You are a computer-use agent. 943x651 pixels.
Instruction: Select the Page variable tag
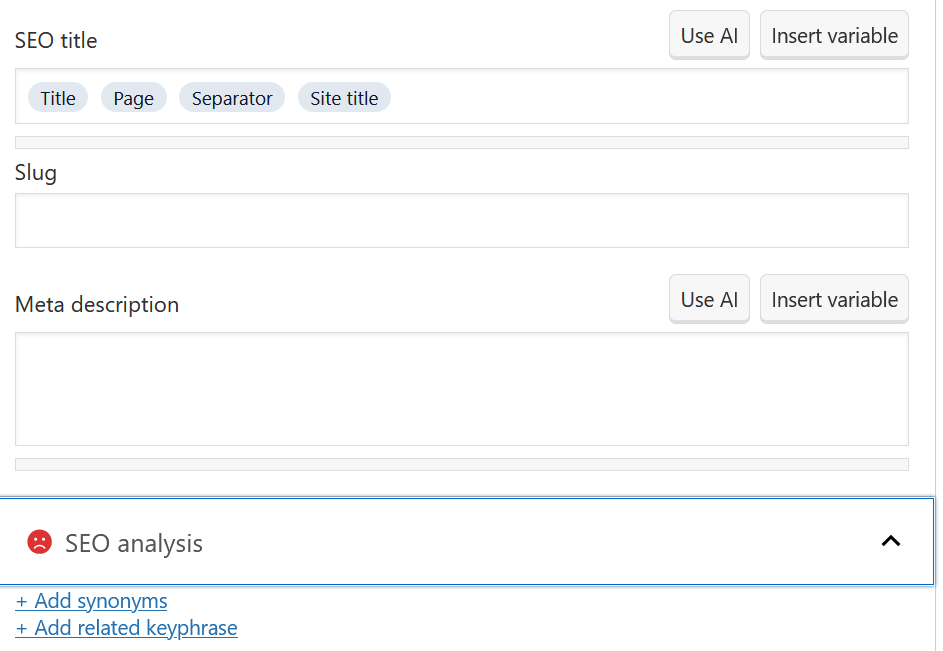(x=133, y=98)
